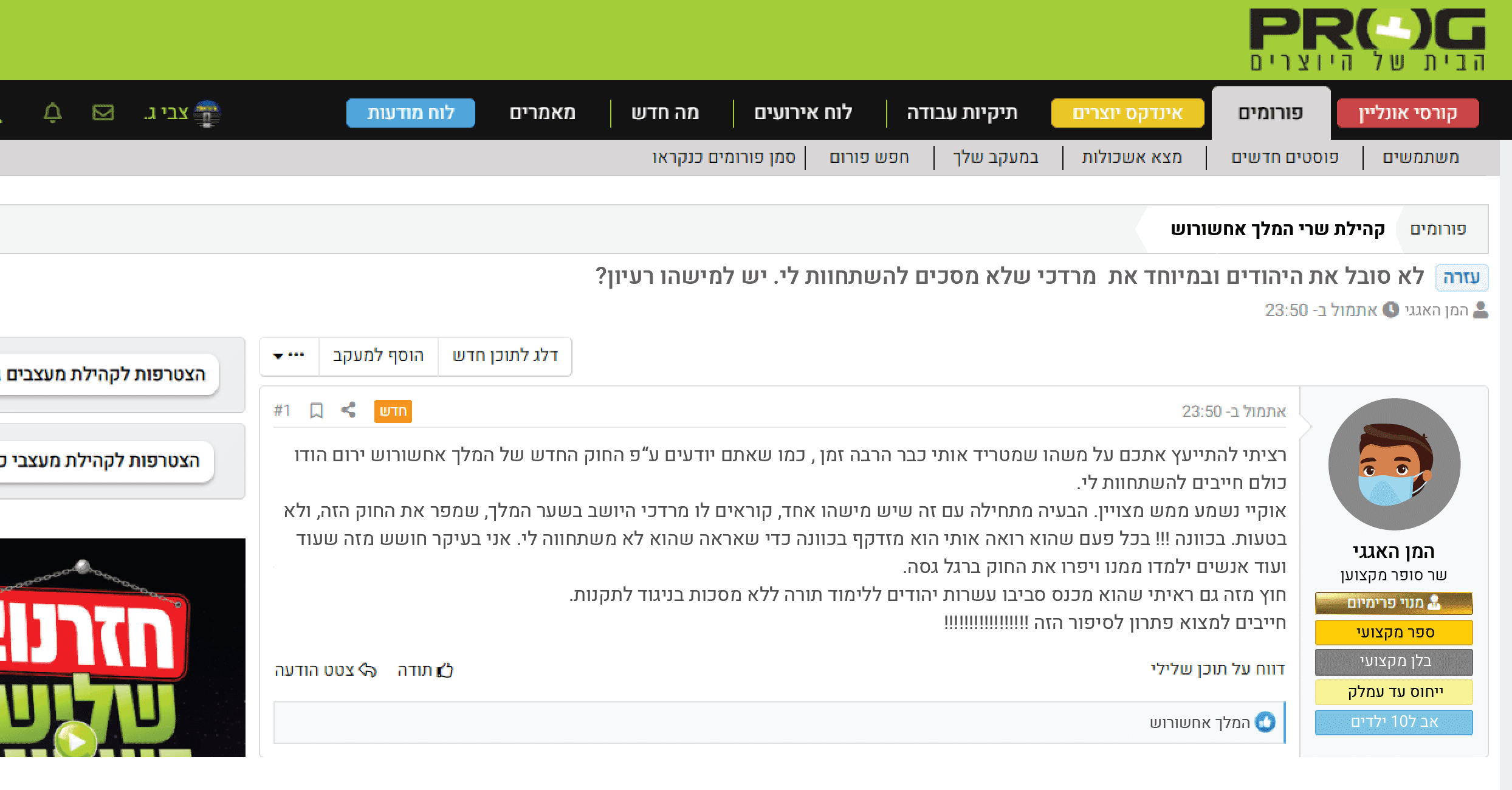Open the notifications bell icon
1512x790 pixels.
(54, 112)
